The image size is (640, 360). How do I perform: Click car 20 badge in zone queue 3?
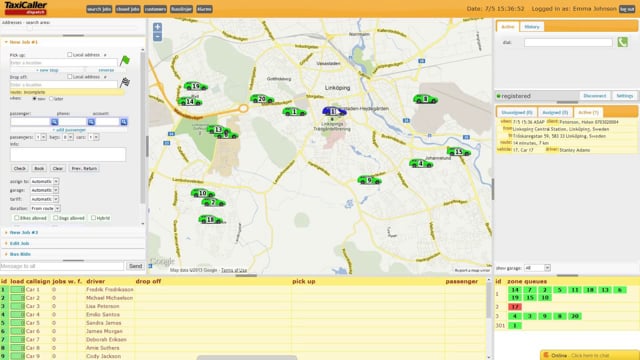pyautogui.click(x=575, y=316)
